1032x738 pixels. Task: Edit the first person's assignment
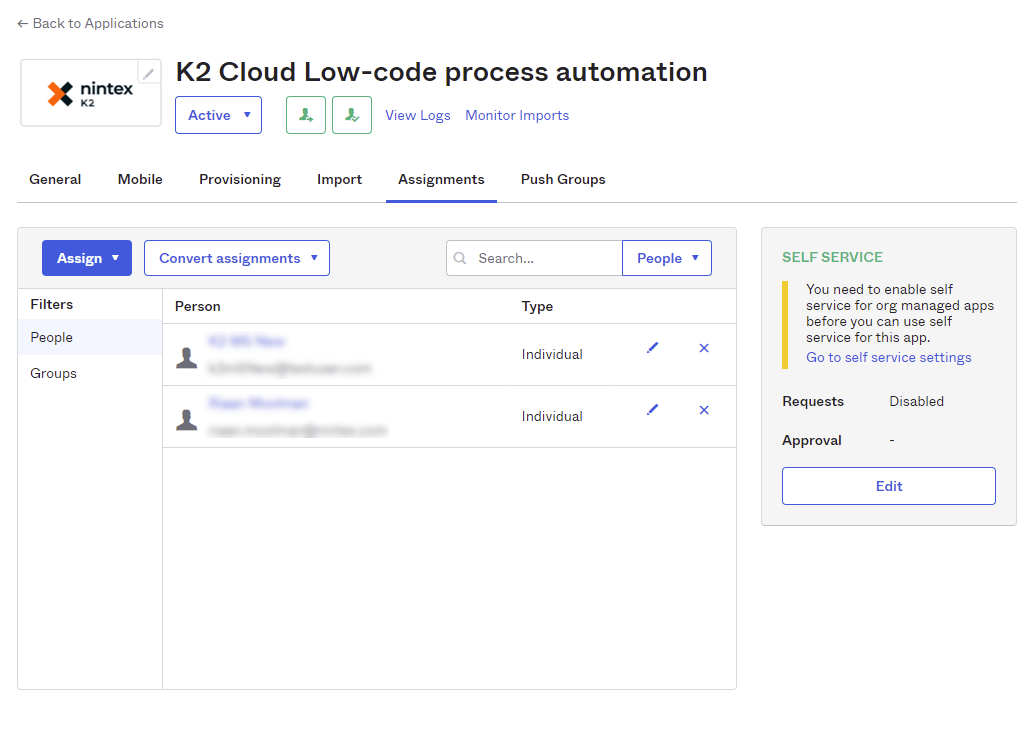(x=653, y=348)
